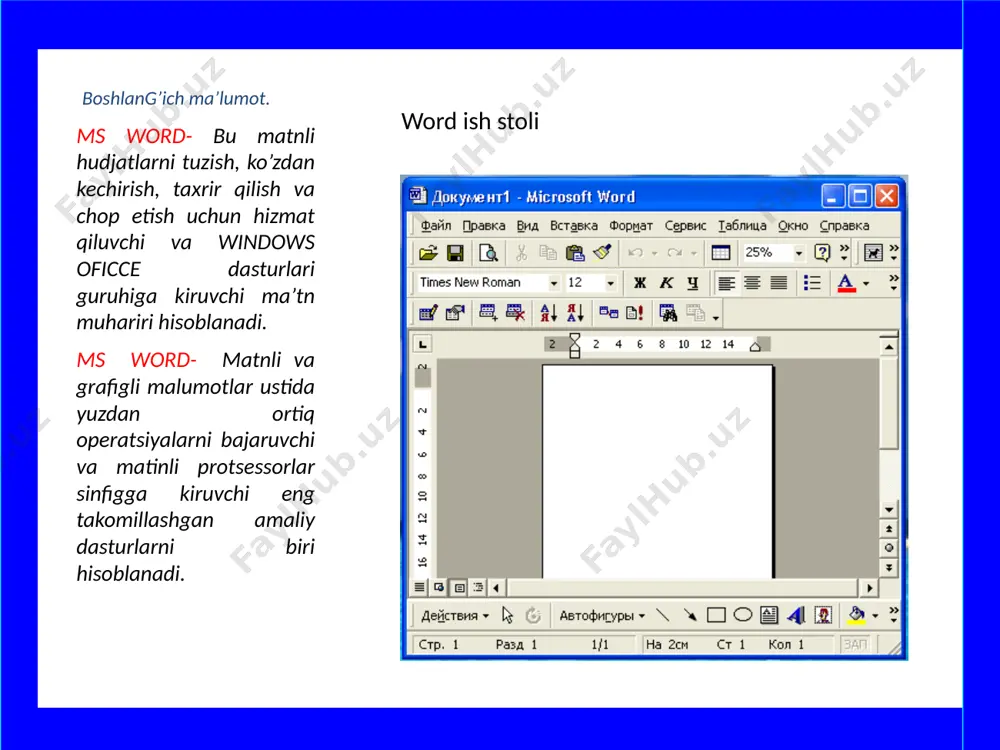Open the Автофигуры shapes menu
This screenshot has width=1000, height=750.
(x=602, y=615)
